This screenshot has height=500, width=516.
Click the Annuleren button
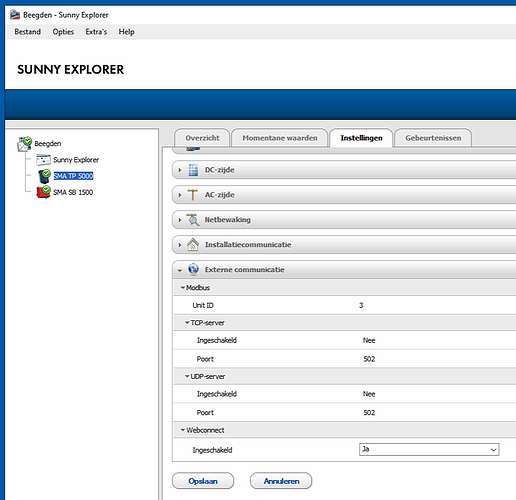[x=281, y=481]
